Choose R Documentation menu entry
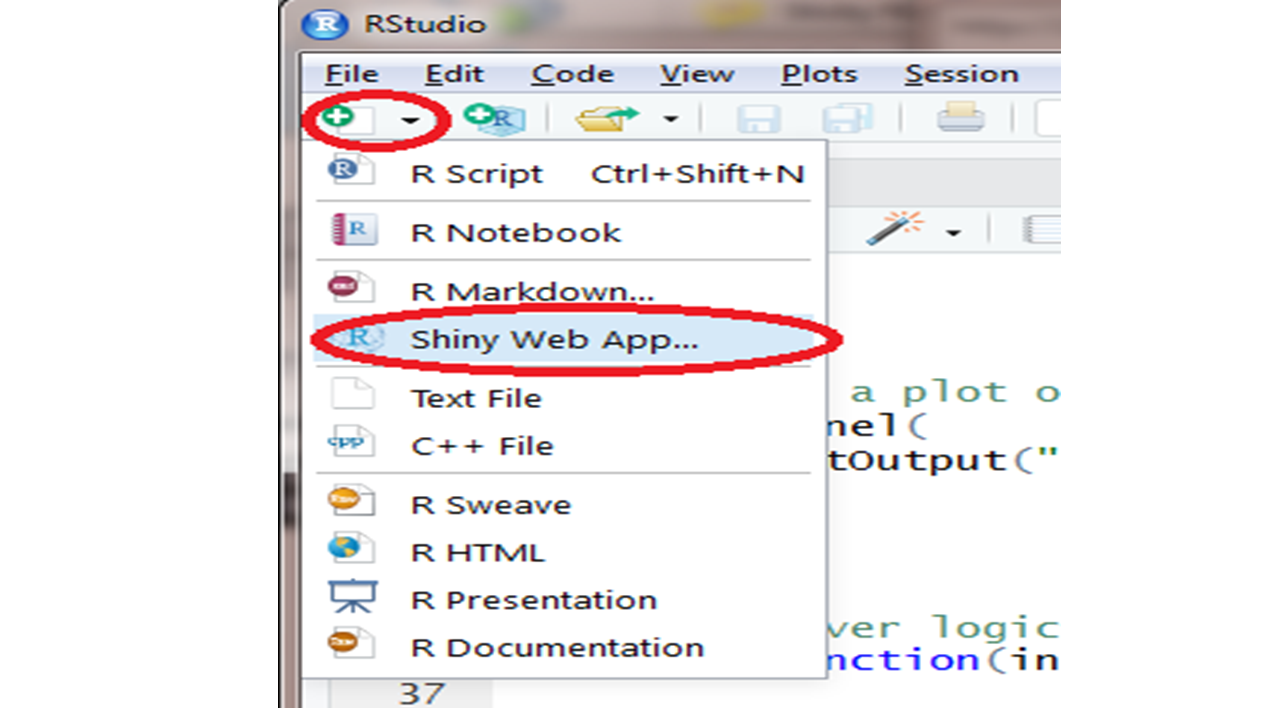Screen dimensions: 1280x720 [x=564, y=647]
